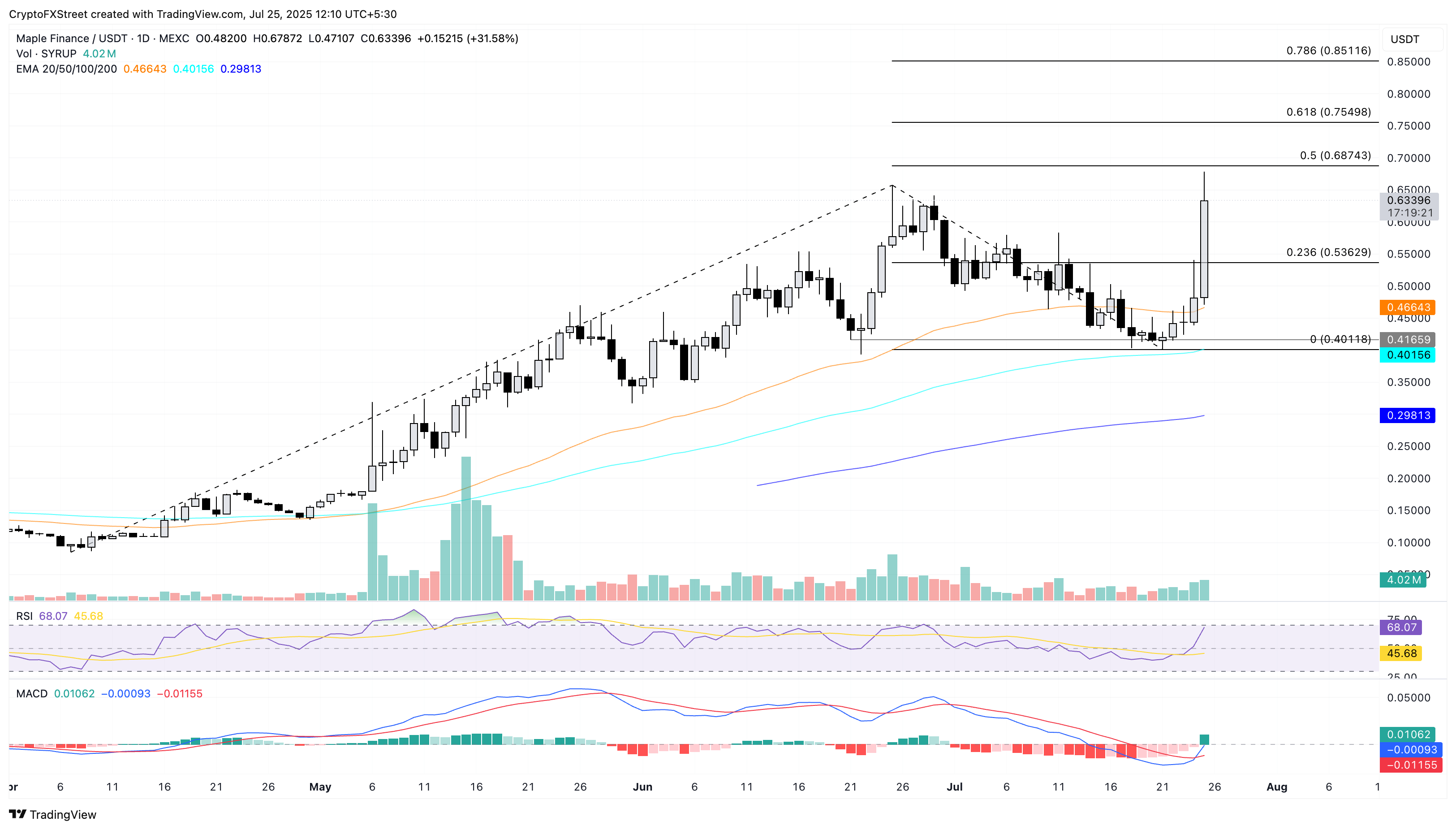Select the RSI indicator label
This screenshot has height=830, width=1456.
pos(24,616)
